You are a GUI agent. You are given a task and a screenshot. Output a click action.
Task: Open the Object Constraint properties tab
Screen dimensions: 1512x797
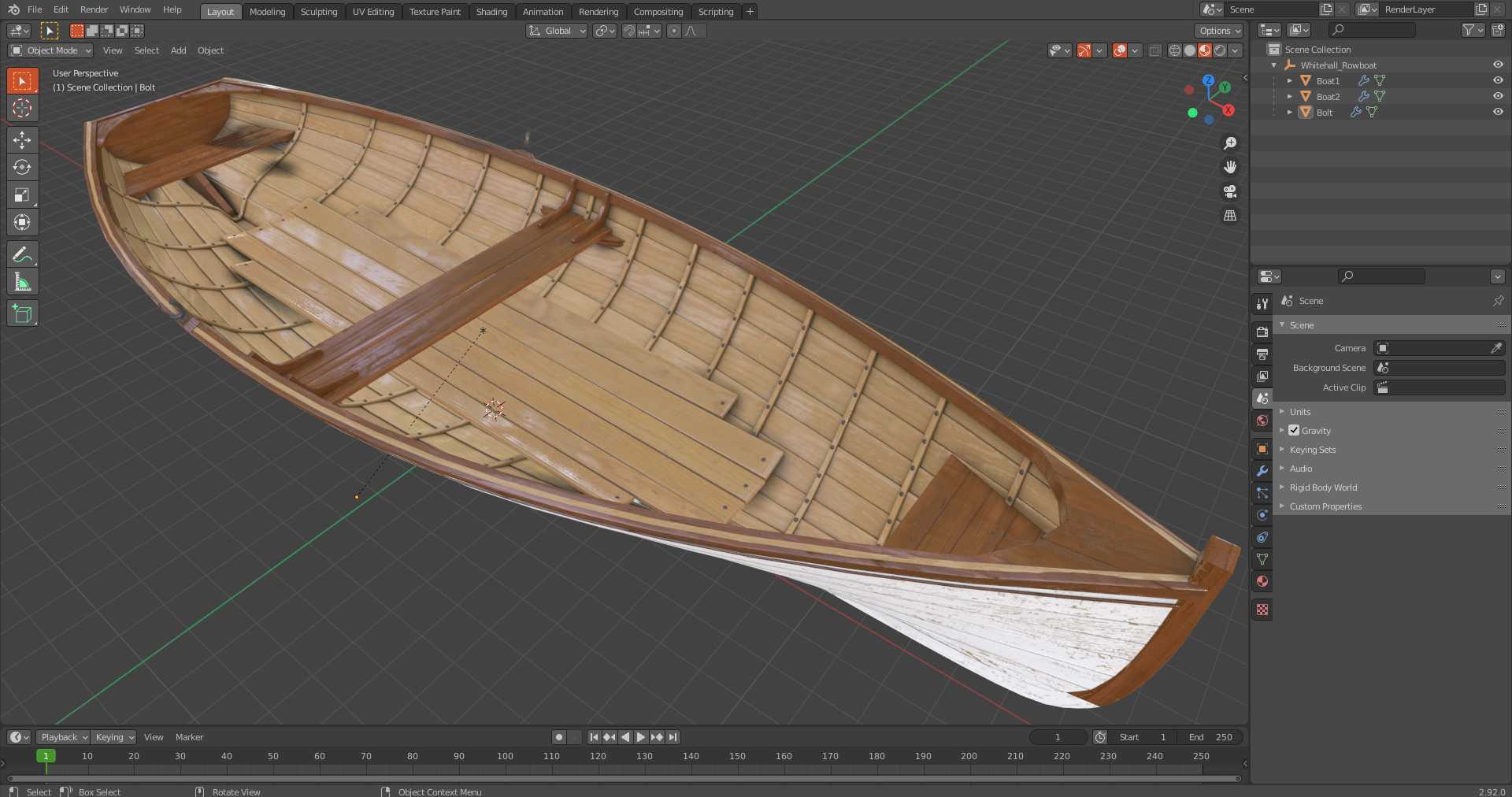point(1262,536)
